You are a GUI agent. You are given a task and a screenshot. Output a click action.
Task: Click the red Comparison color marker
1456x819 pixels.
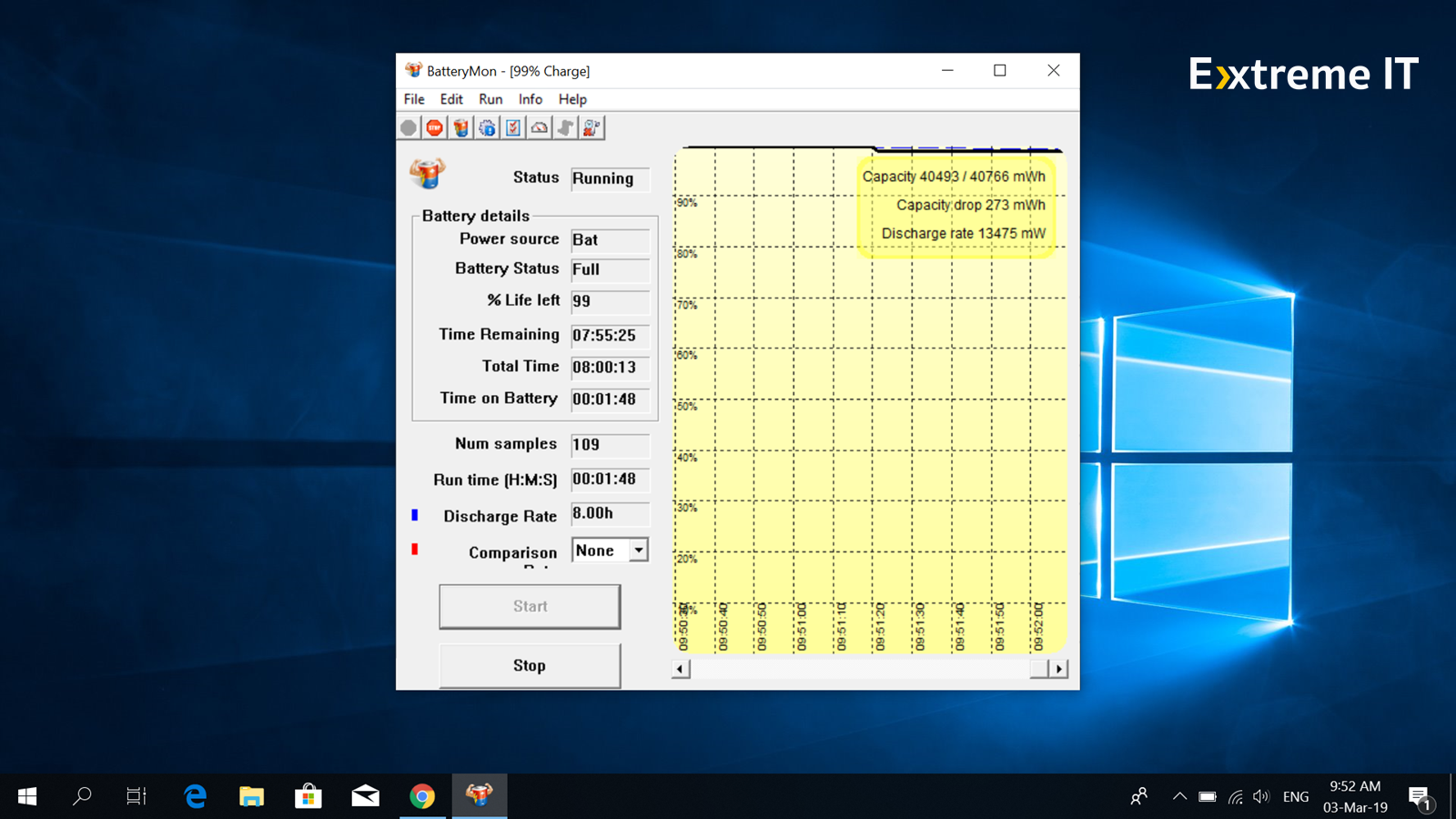415,549
